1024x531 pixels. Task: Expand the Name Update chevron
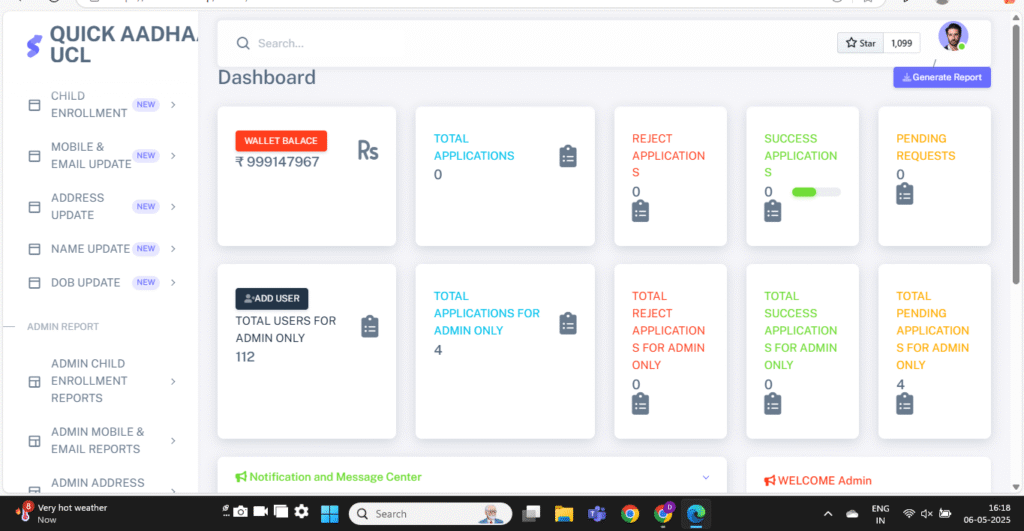coord(173,249)
